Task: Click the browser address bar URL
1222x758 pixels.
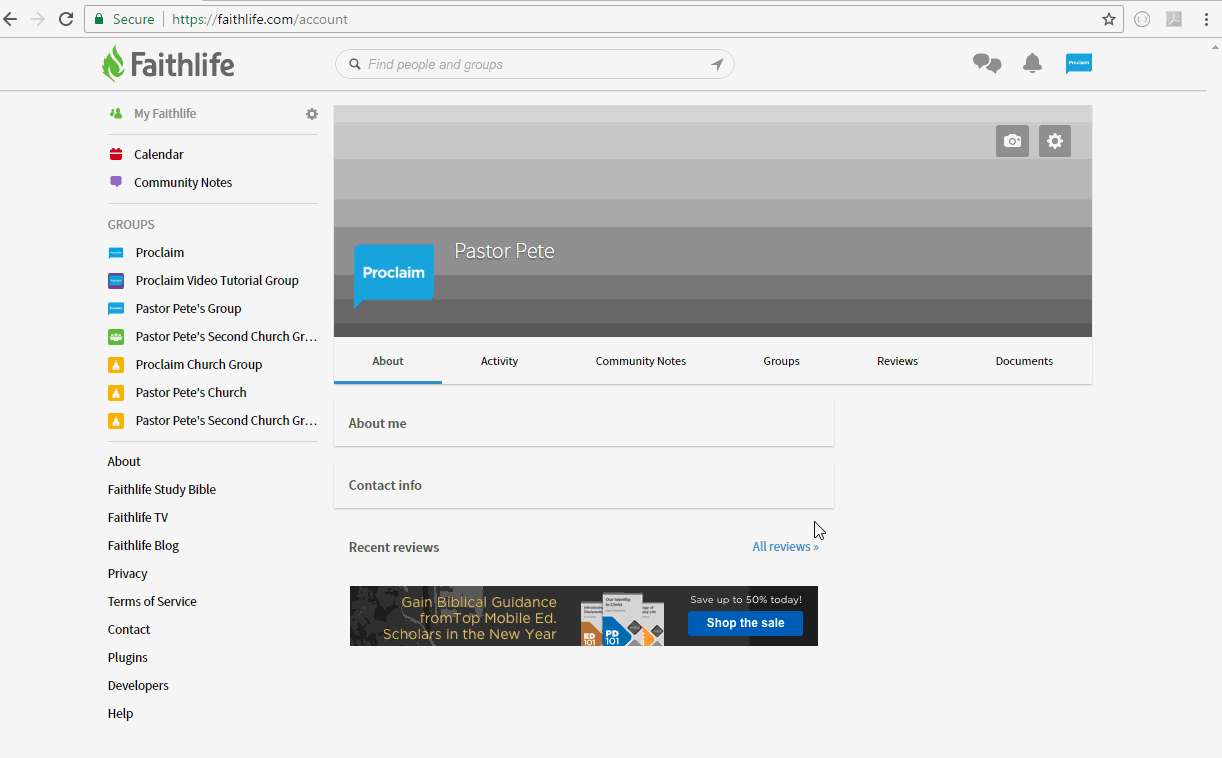Action: click(260, 19)
